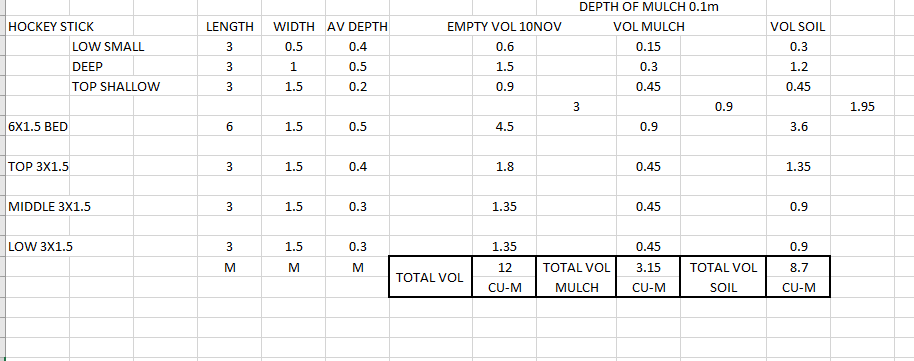
Task: Select MIDDLE 3X1.5 mulch volume 0.45
Action: (x=648, y=206)
